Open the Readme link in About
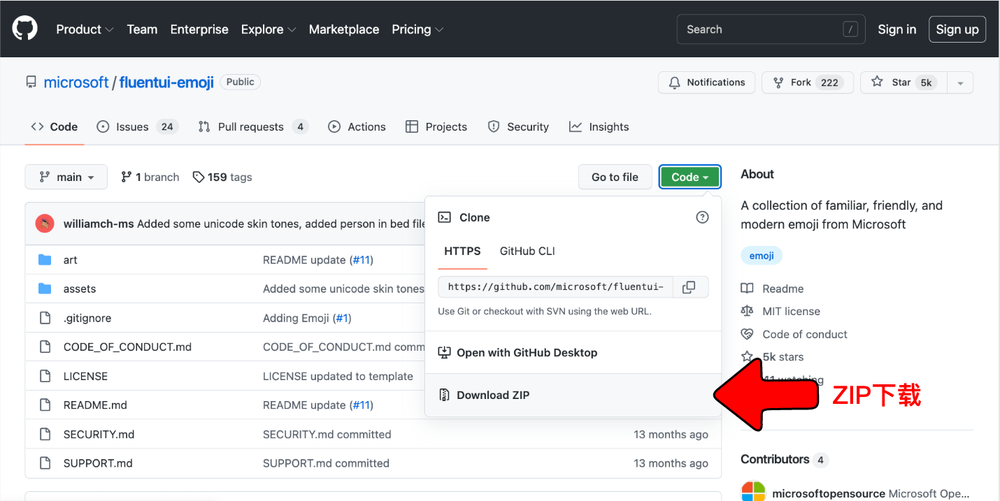Screen dimensions: 1000x501 tap(783, 289)
